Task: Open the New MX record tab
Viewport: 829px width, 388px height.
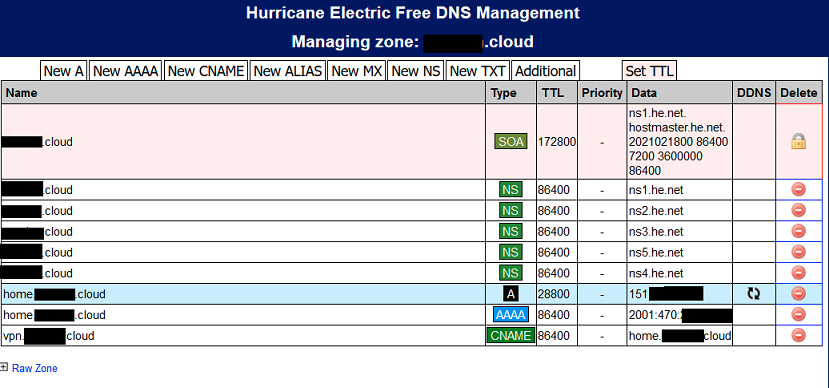Action: 357,71
